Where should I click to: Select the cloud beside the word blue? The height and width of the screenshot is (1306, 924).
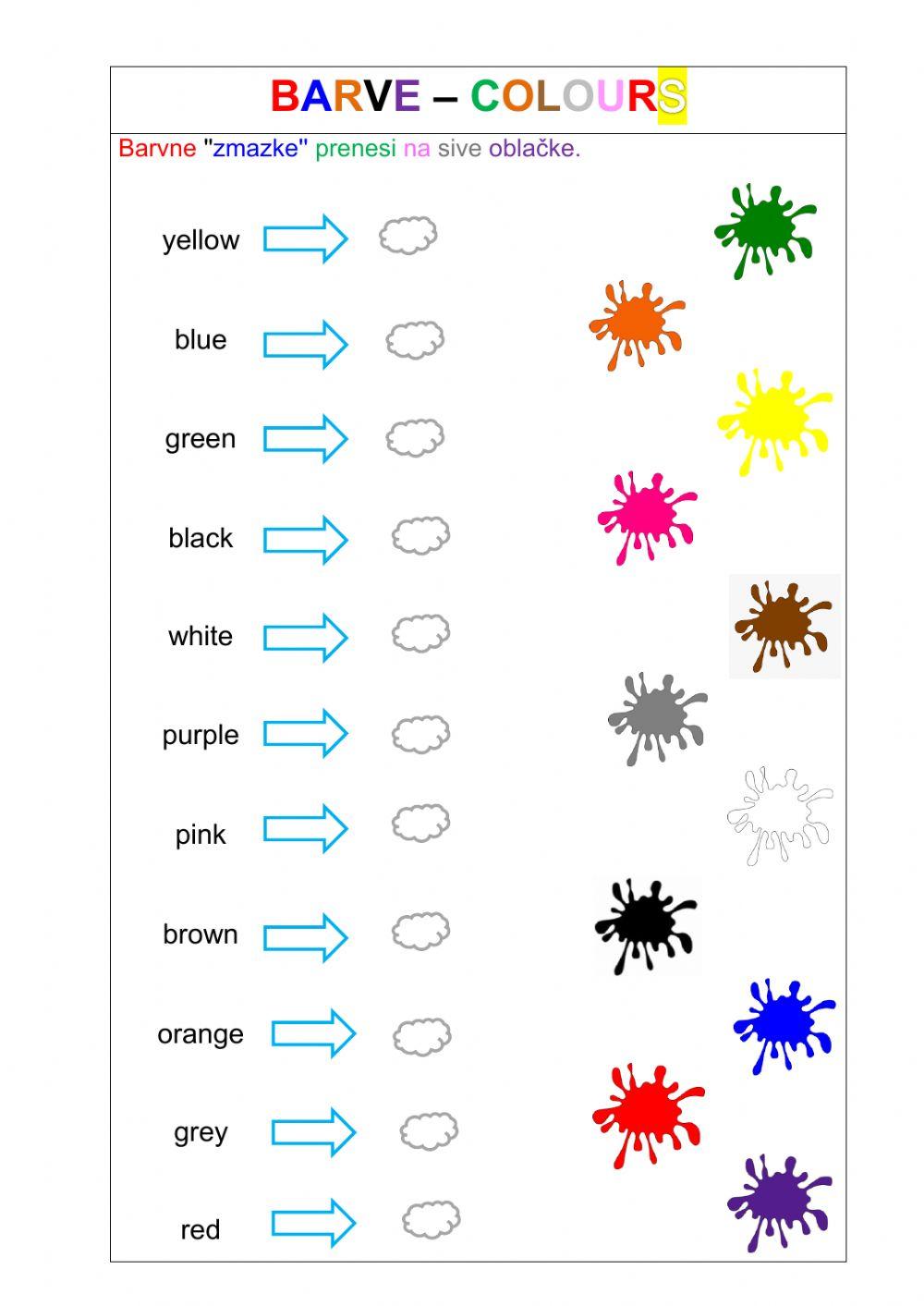point(415,340)
